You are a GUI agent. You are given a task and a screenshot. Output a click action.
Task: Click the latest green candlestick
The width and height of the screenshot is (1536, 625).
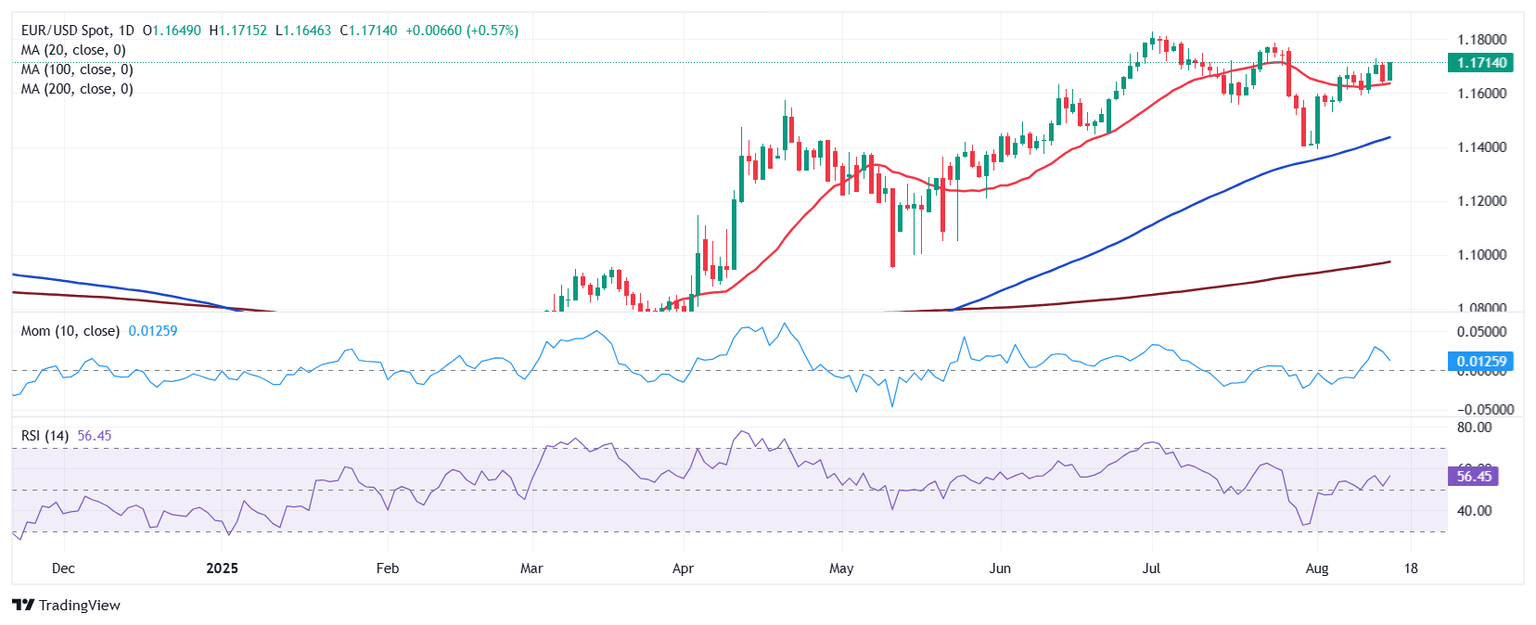[1390, 71]
